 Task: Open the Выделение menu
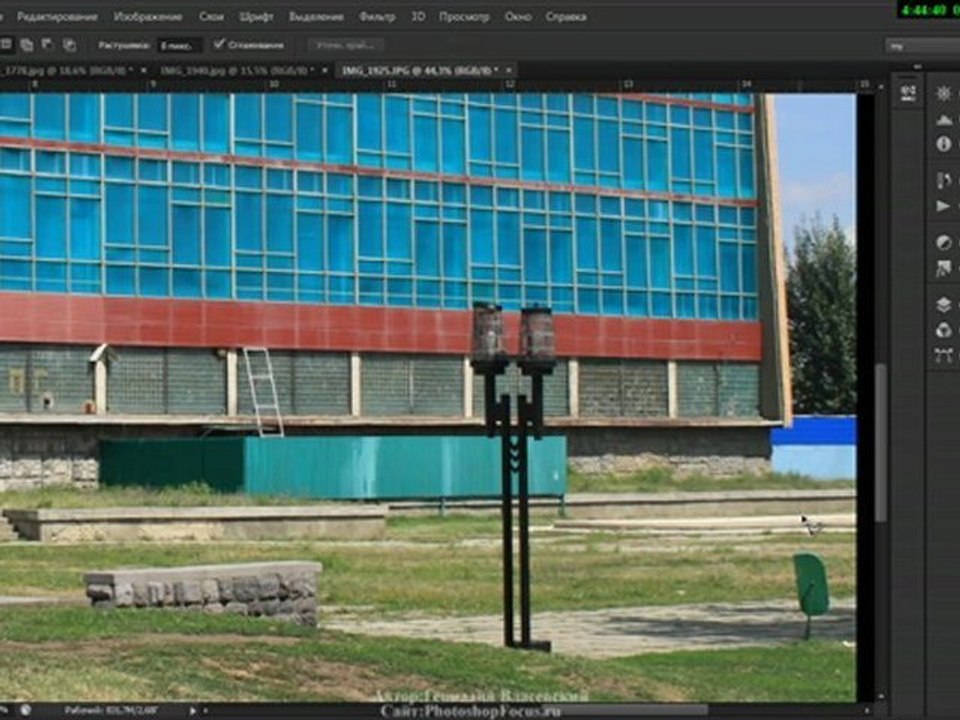click(316, 17)
